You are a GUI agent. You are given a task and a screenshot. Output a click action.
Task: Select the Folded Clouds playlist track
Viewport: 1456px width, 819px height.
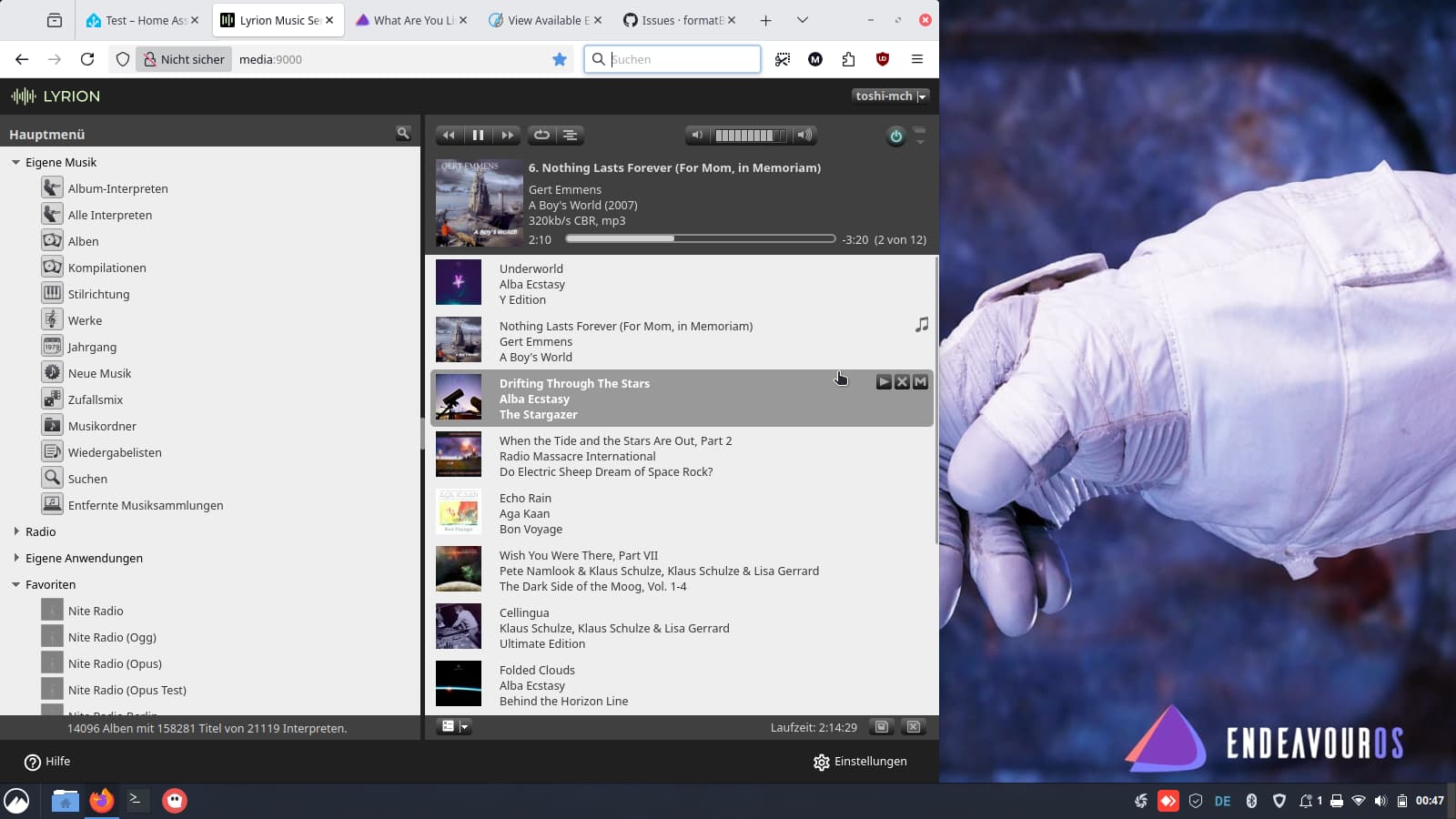pyautogui.click(x=682, y=684)
